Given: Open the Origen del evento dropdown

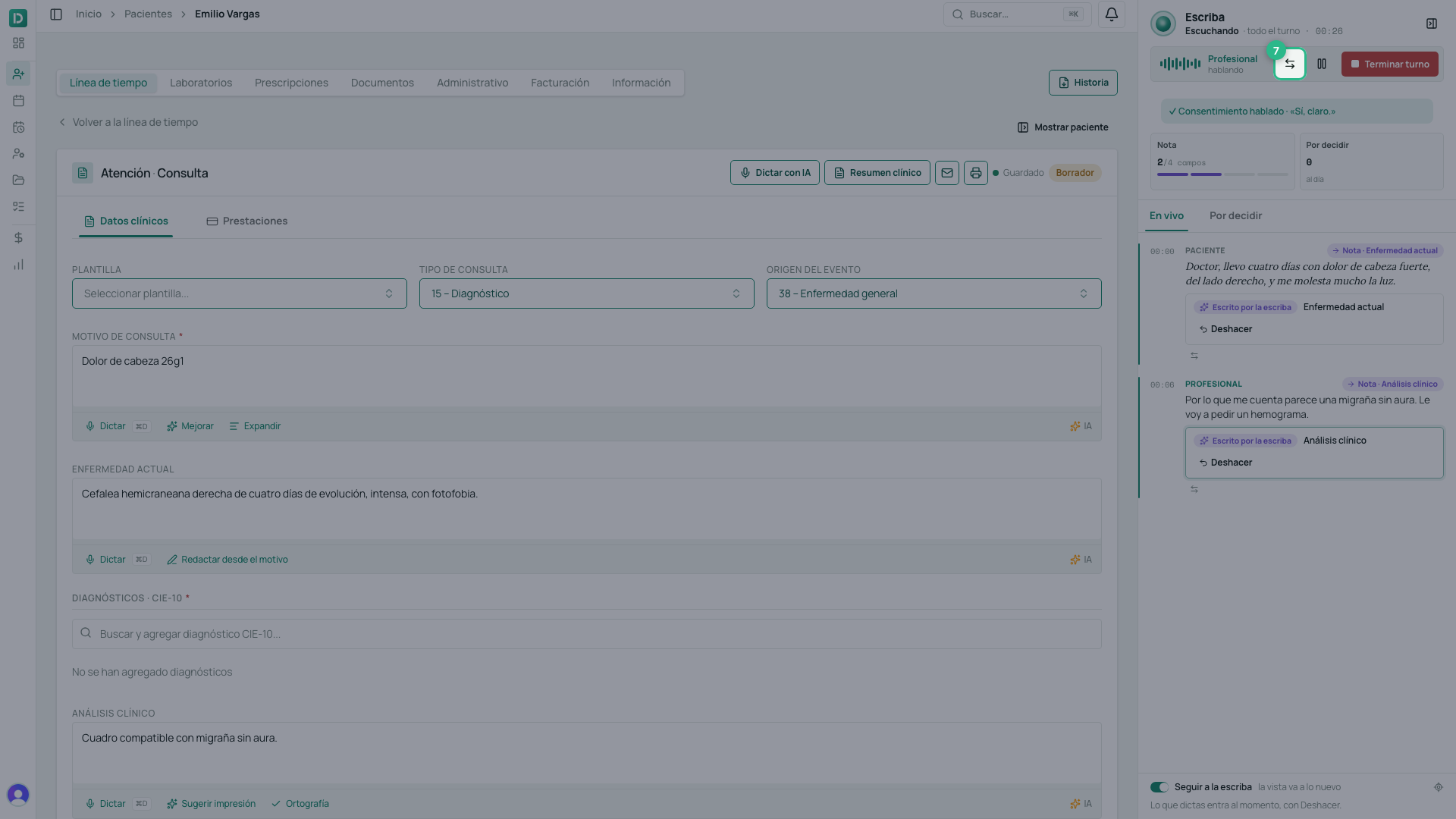Looking at the screenshot, I should point(934,293).
